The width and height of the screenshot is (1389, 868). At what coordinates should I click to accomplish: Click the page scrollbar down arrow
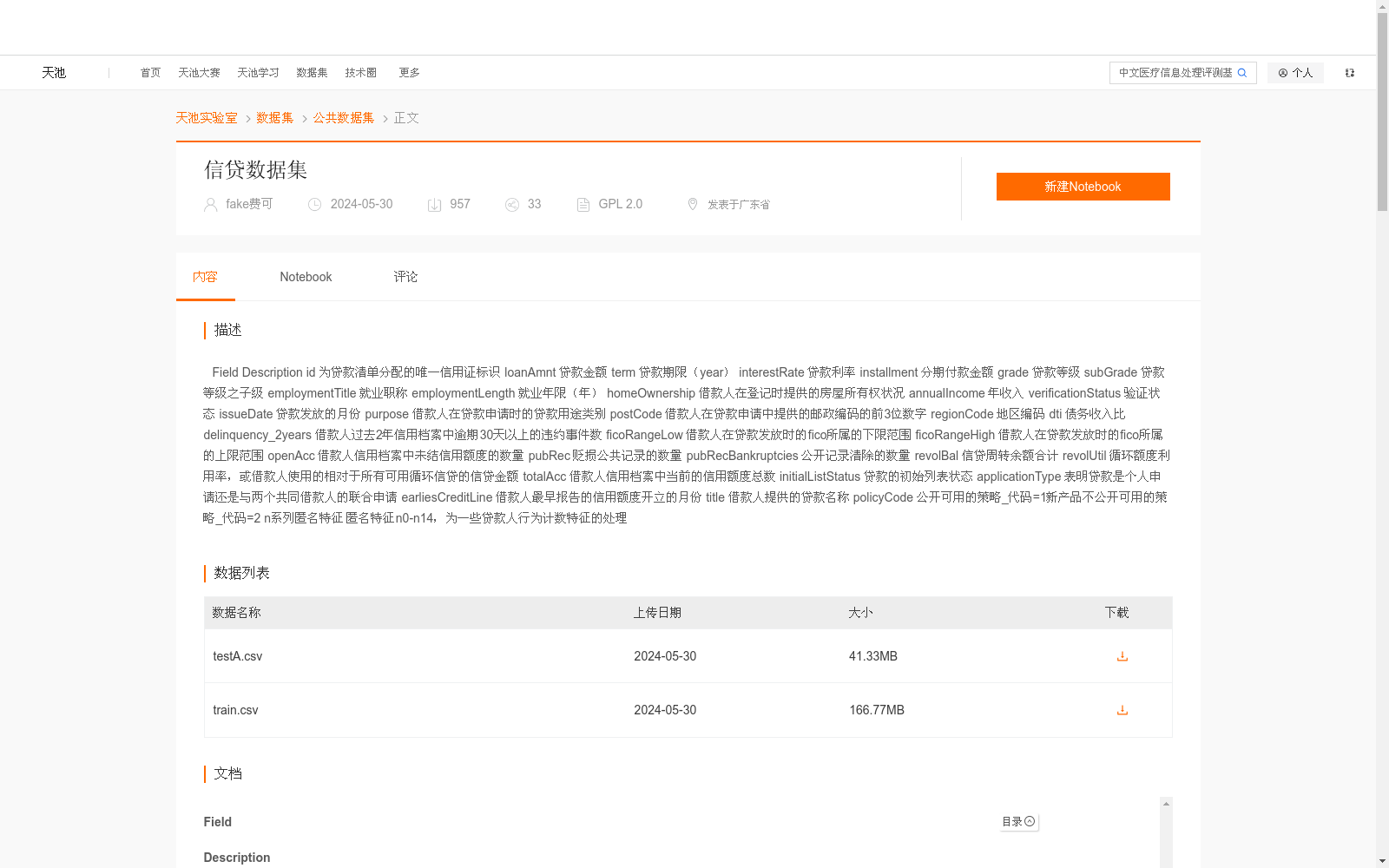[x=1382, y=862]
